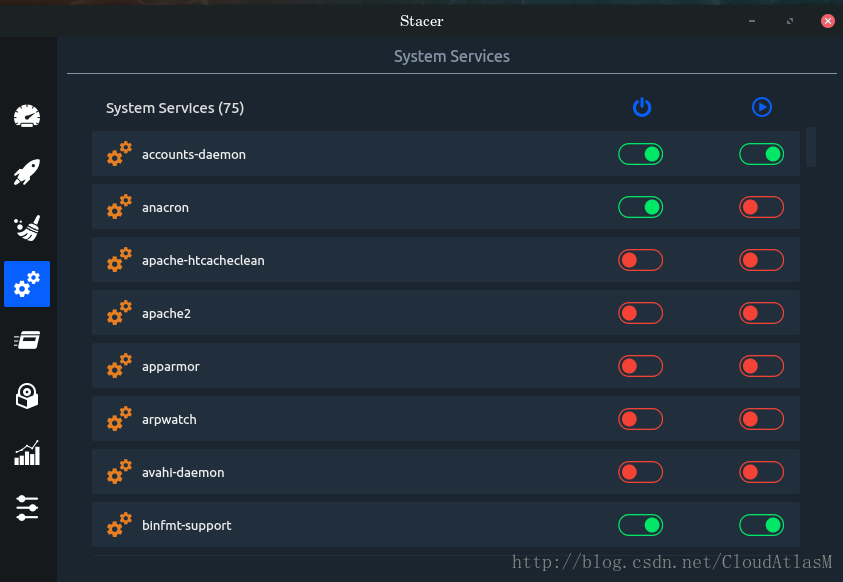Screen dimensions: 843x582
Task: Stop binfmt-support with running toggle
Action: pos(761,525)
